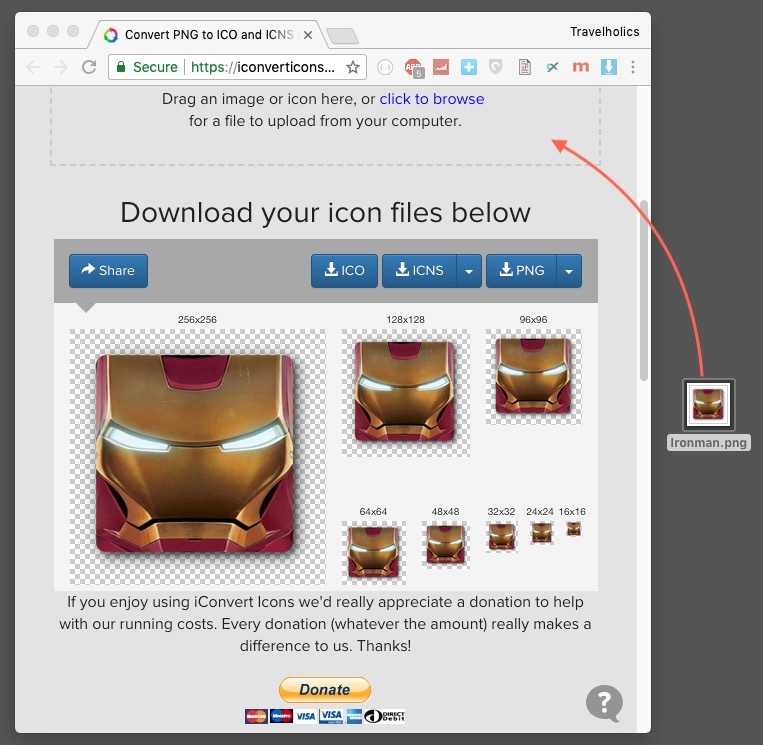The image size is (763, 745).
Task: Click the Travelholics profile button
Action: (x=604, y=32)
